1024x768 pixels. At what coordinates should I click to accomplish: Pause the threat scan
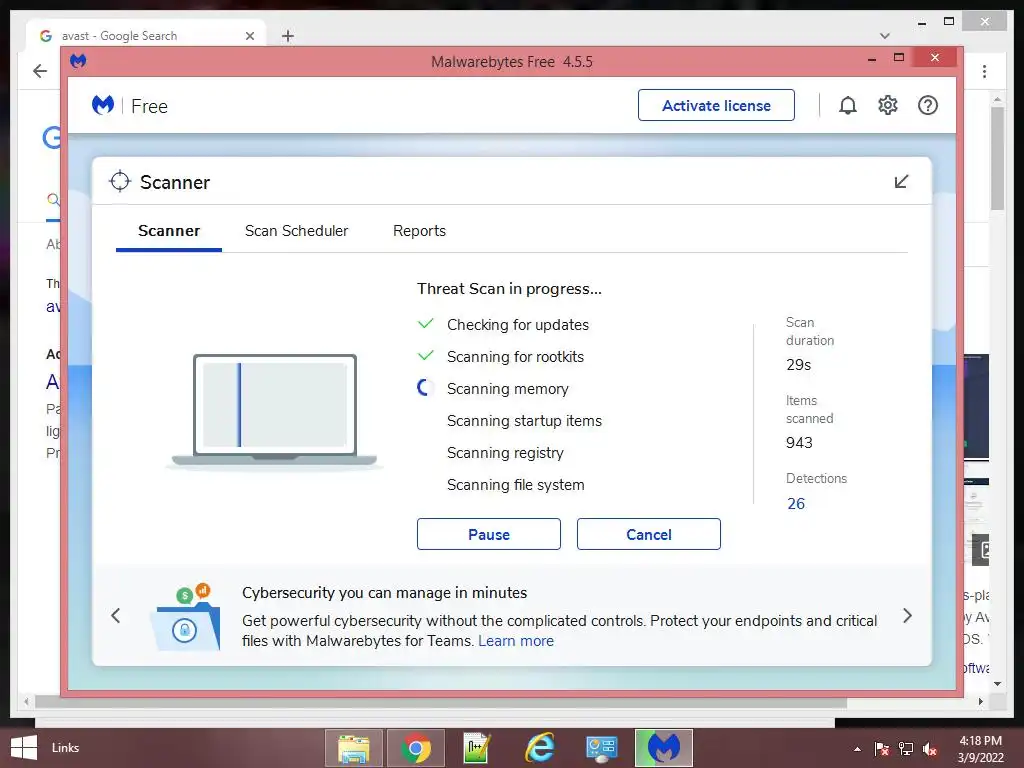[x=488, y=534]
